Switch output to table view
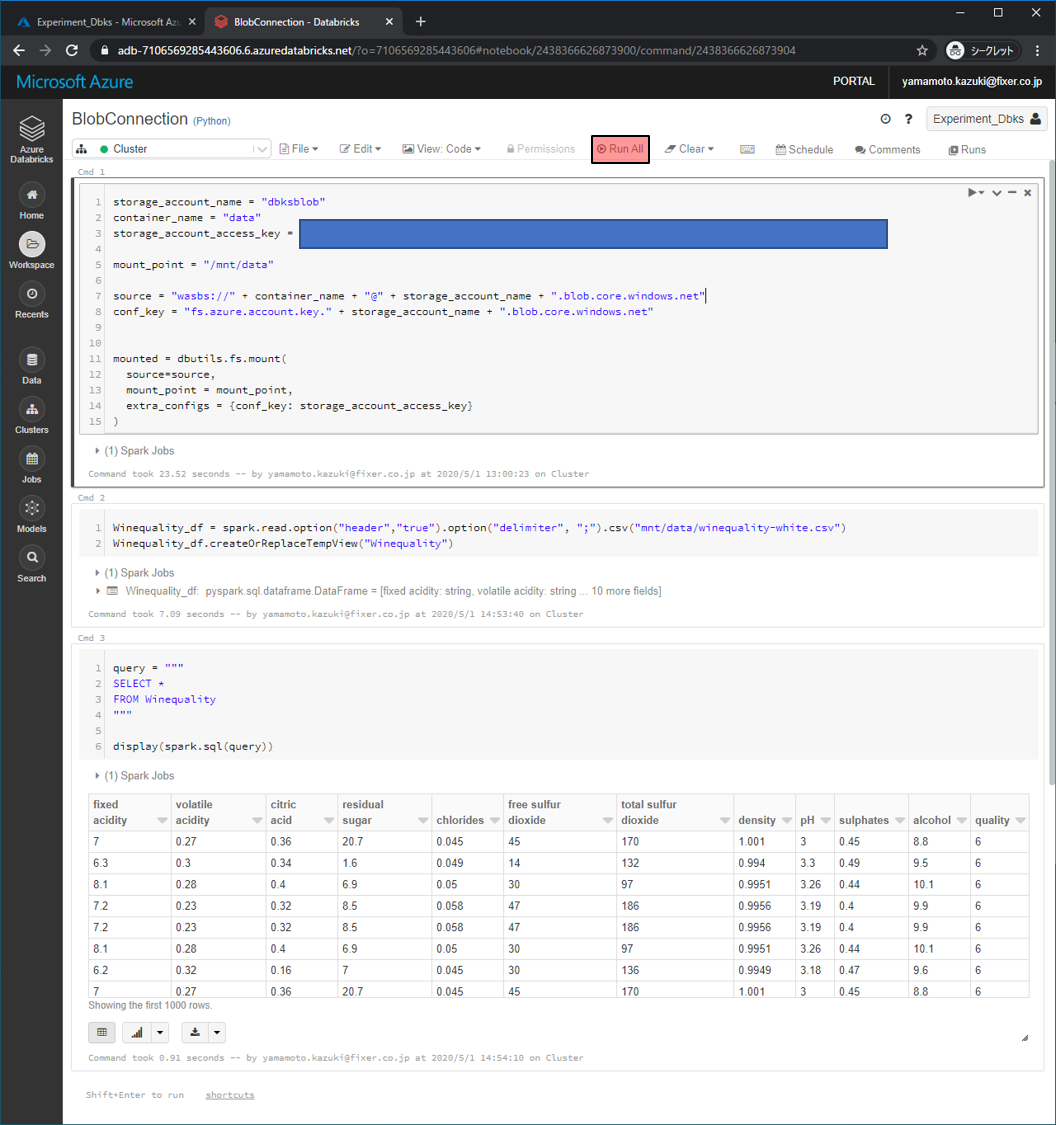The width and height of the screenshot is (1056, 1125). [x=101, y=1032]
